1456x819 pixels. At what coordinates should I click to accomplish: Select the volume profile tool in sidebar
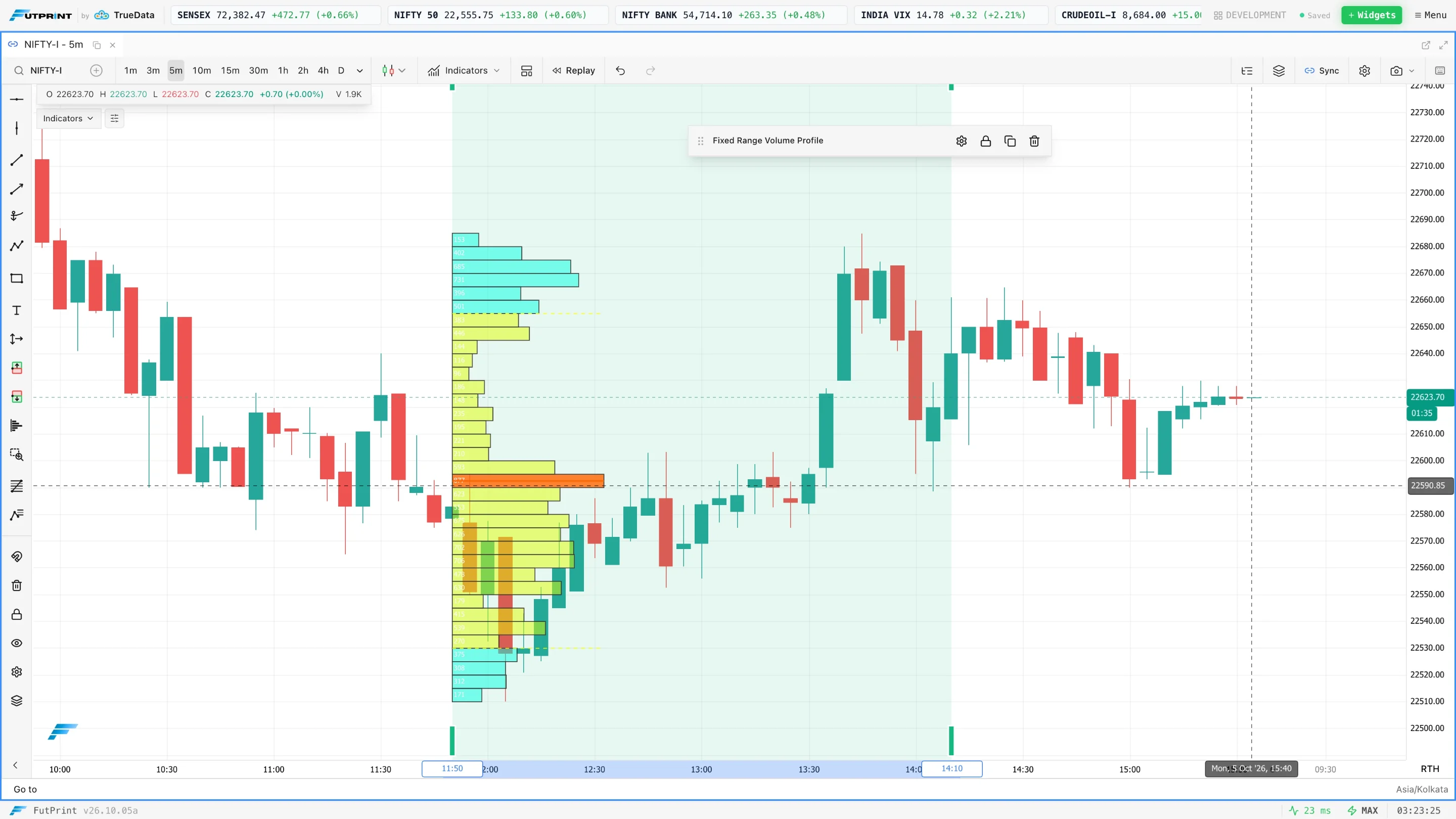[16, 426]
